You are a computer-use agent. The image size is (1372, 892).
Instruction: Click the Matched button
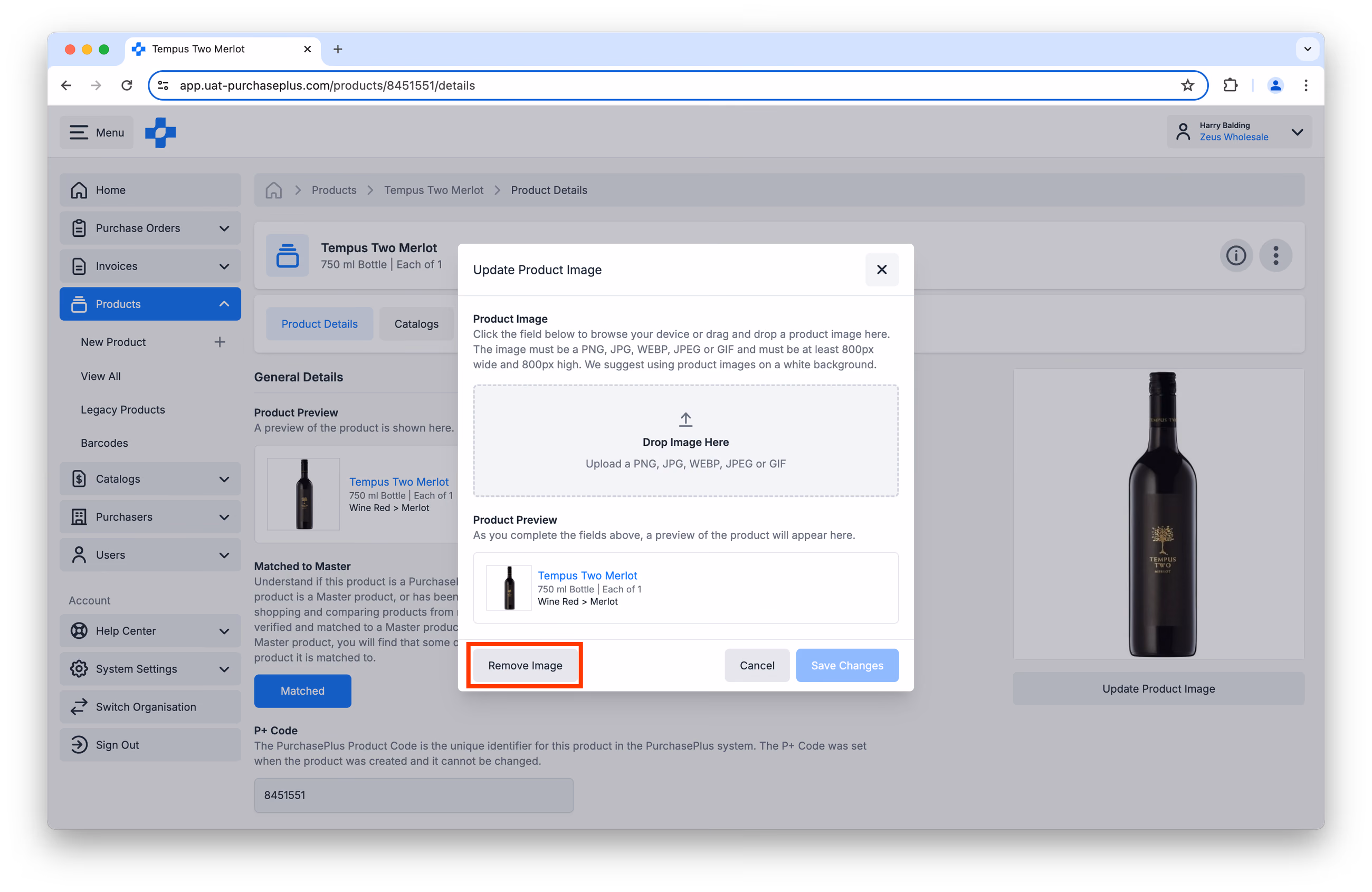click(302, 692)
